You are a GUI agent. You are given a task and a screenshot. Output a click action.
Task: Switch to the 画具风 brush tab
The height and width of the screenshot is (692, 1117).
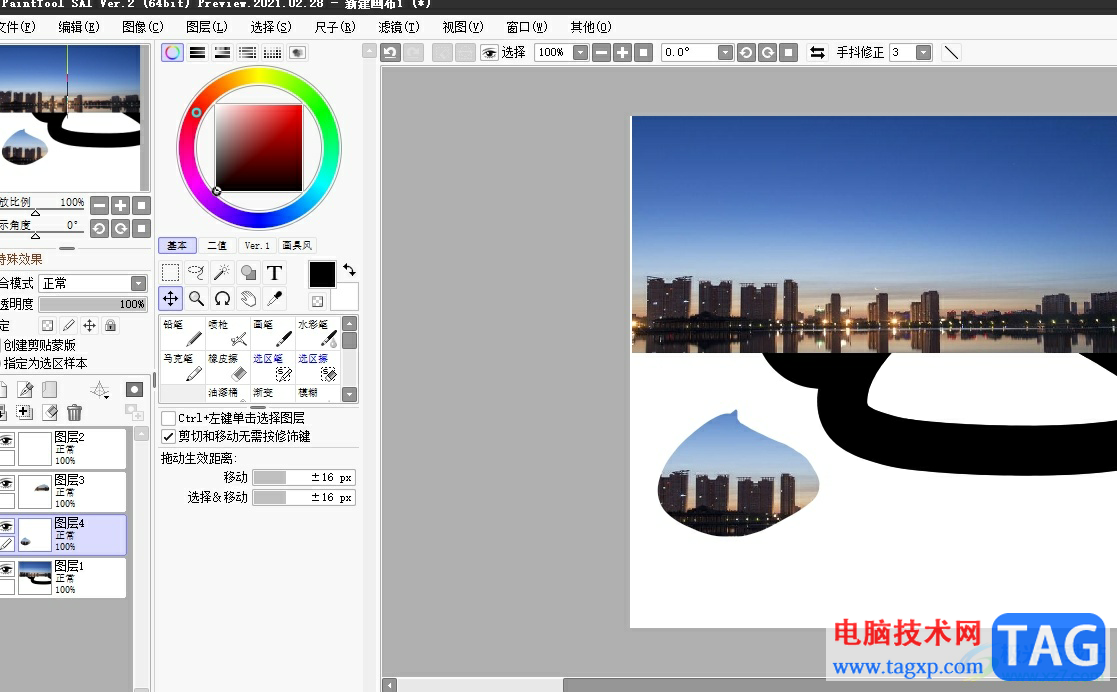[297, 246]
